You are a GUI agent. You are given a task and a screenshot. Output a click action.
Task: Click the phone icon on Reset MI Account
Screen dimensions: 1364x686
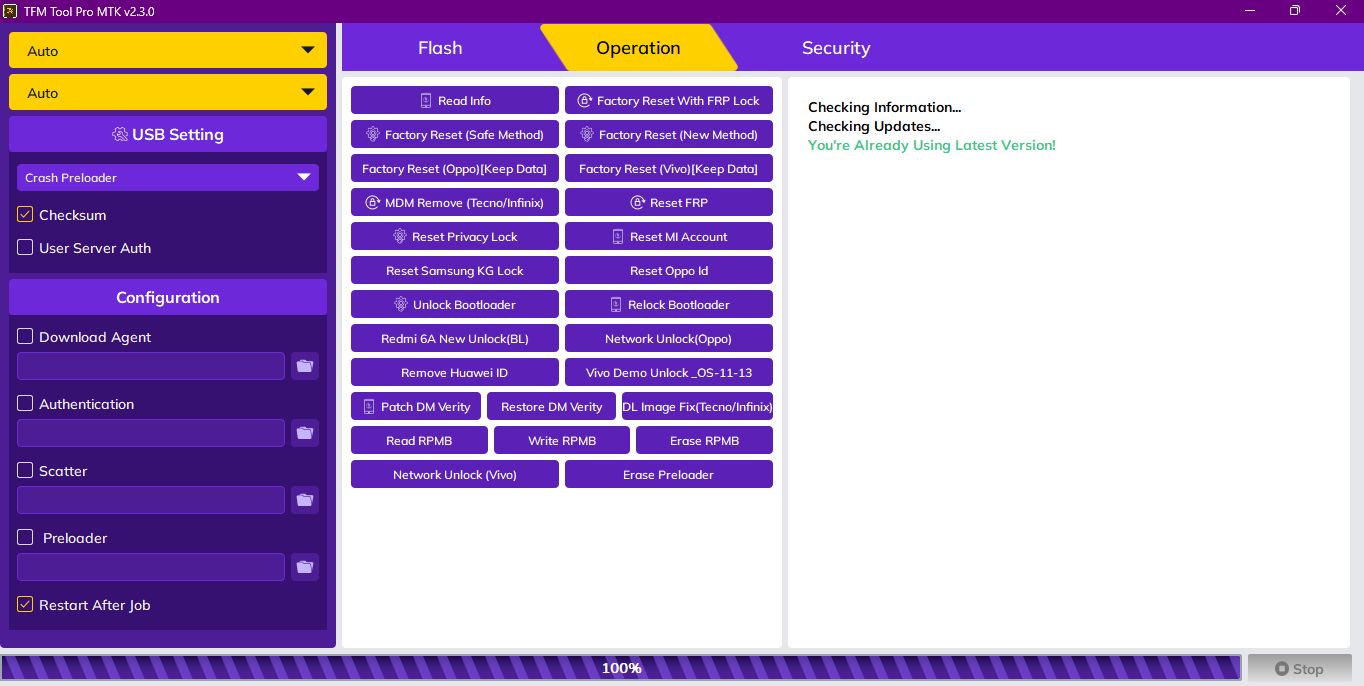618,237
